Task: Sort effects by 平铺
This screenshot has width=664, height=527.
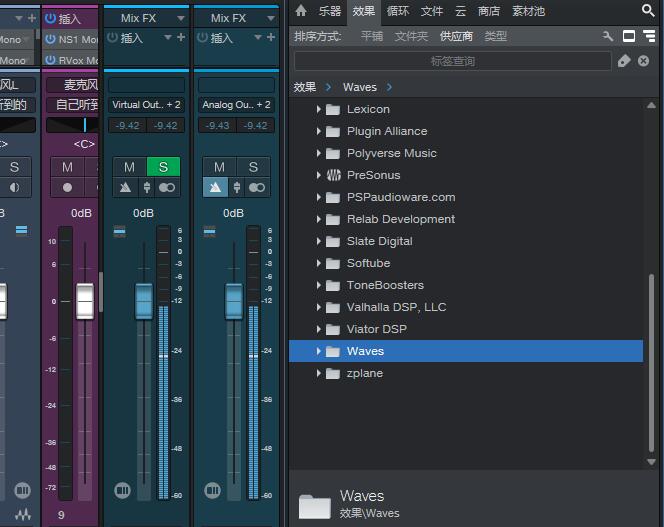Action: 372,36
